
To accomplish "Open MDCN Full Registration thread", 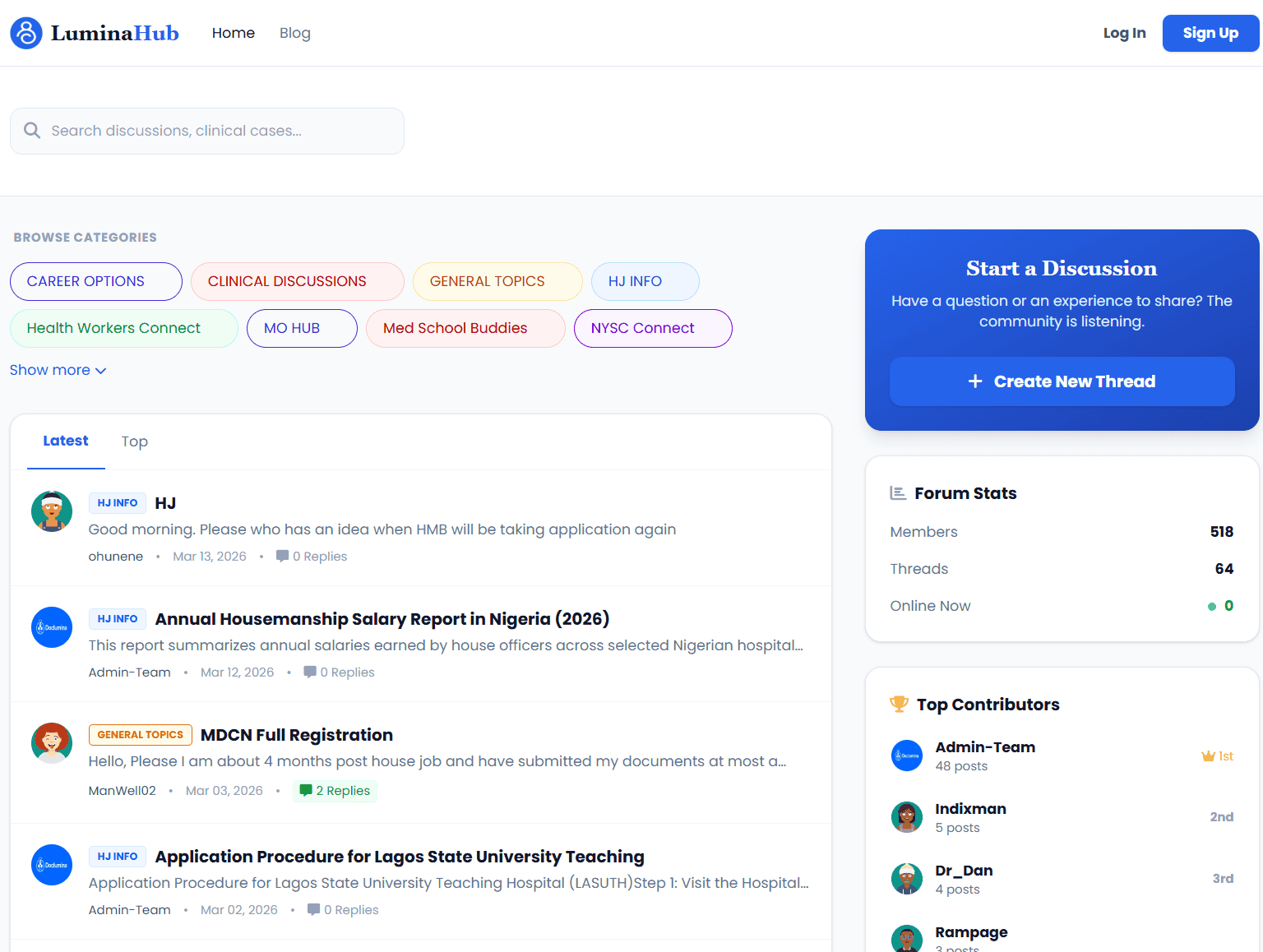I will 297,735.
